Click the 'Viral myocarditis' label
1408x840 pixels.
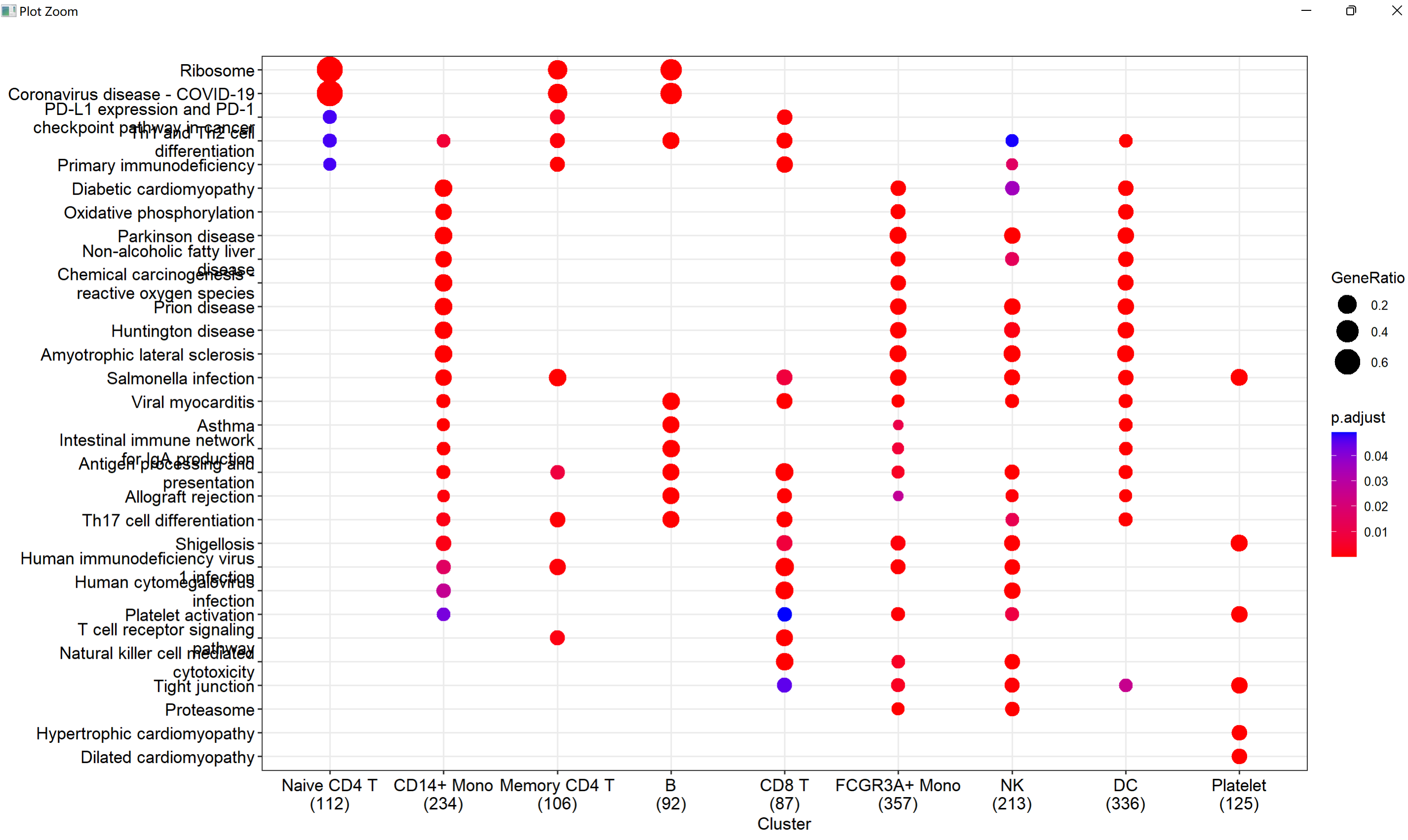click(x=193, y=402)
